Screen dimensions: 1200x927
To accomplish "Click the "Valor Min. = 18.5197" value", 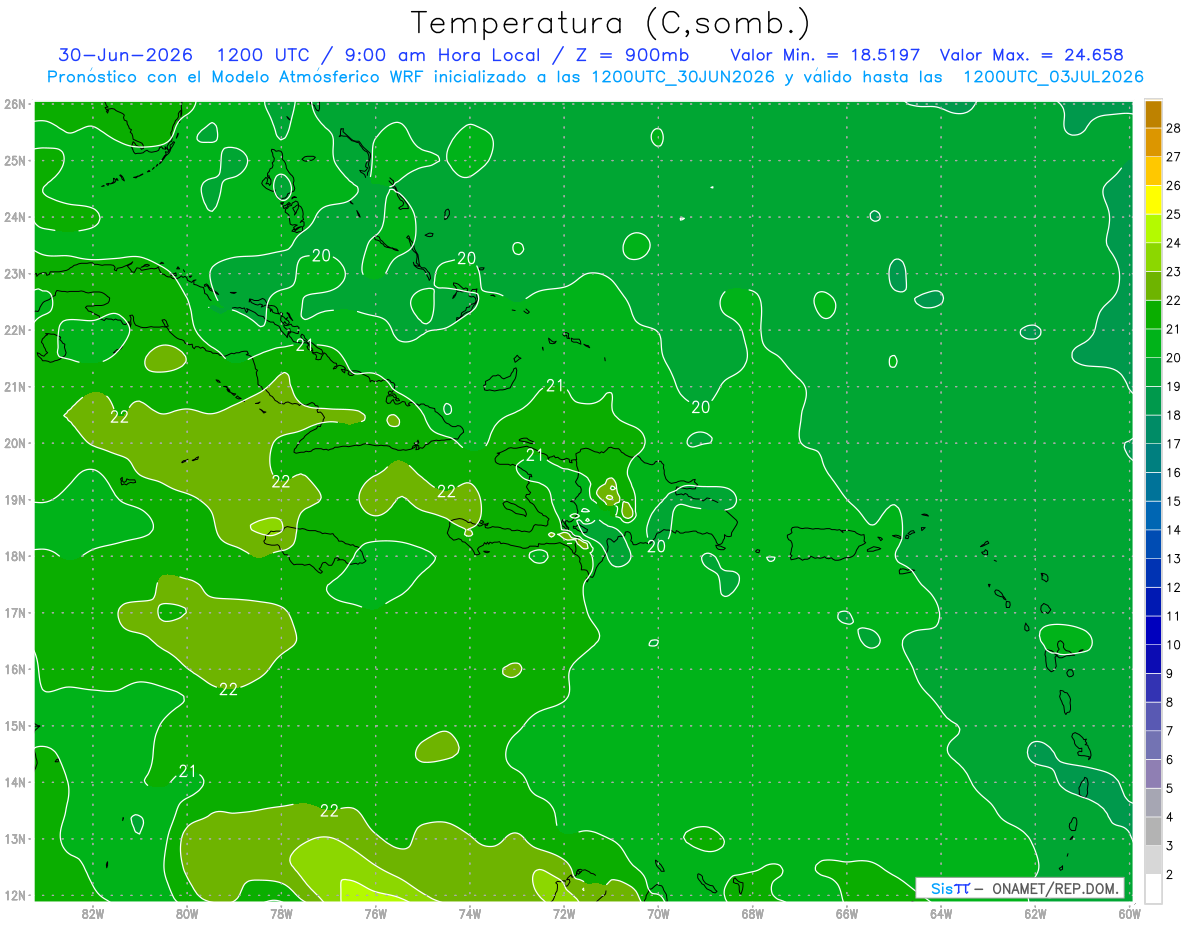I will point(825,55).
